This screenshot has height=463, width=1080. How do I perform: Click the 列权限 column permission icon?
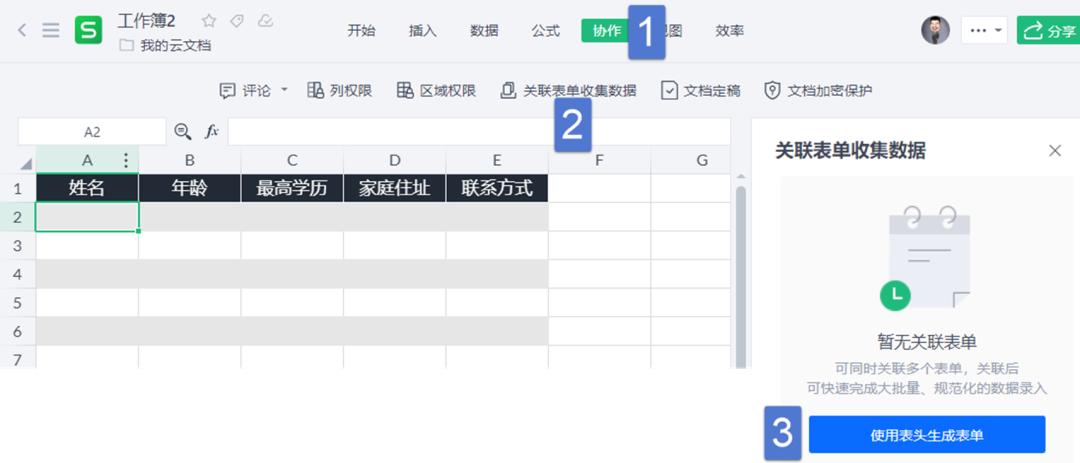pos(315,90)
